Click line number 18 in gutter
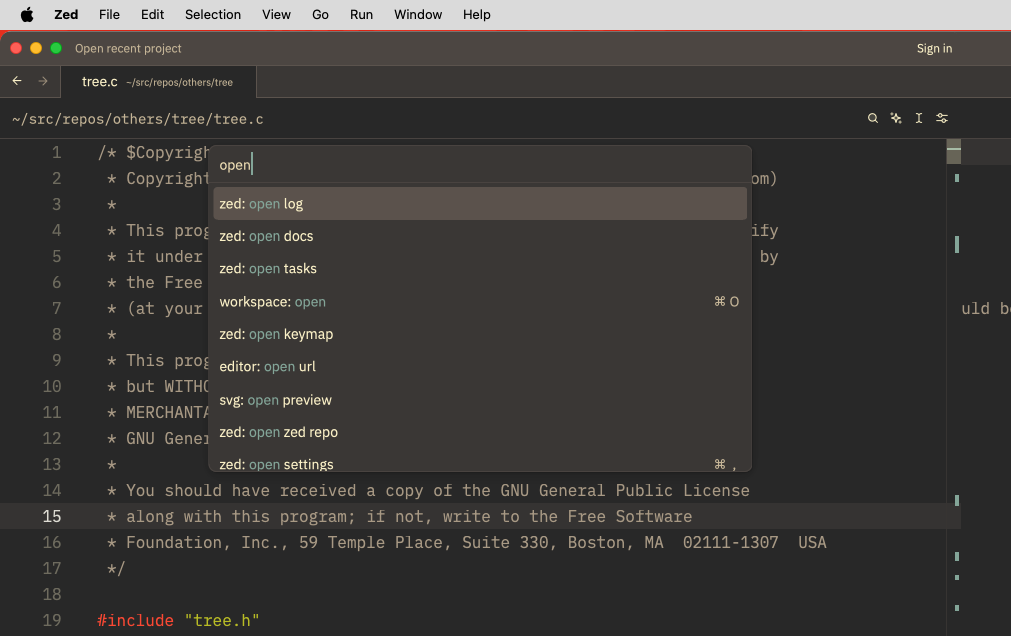1011x636 pixels. click(x=52, y=594)
